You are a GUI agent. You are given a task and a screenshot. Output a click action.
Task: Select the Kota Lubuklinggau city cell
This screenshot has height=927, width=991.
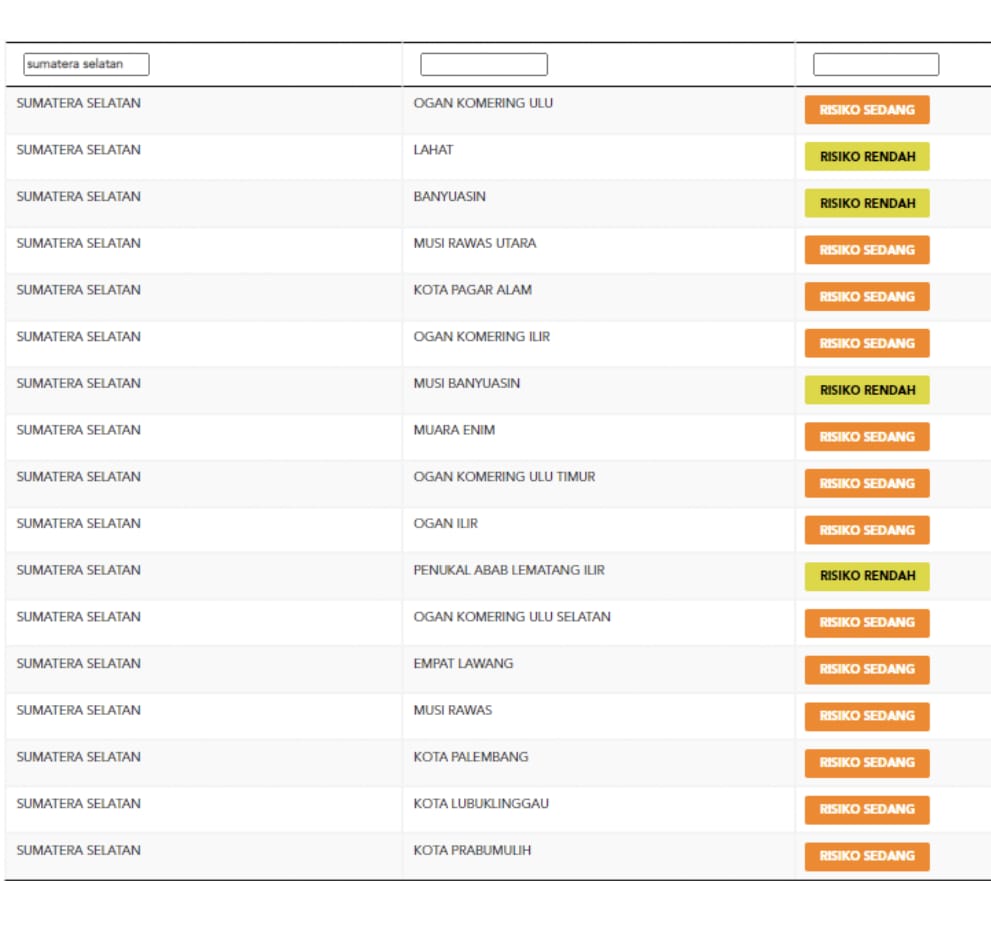[x=481, y=804]
